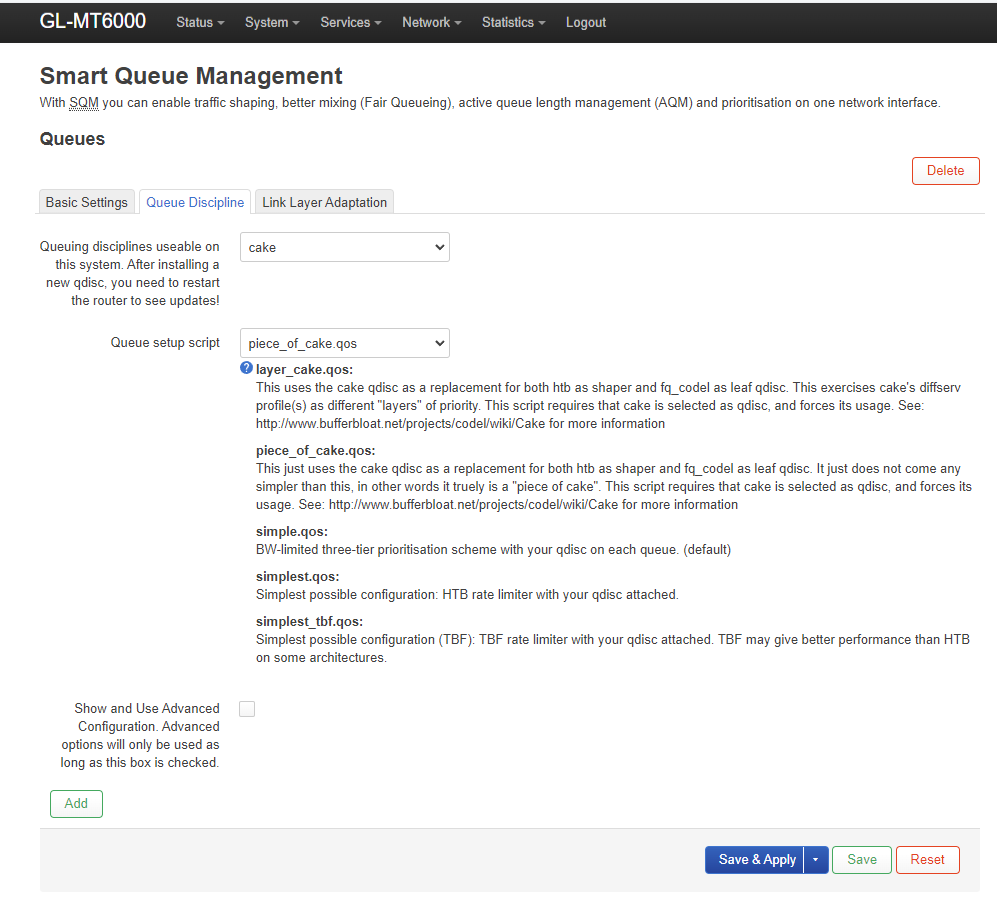The width and height of the screenshot is (997, 923).
Task: Open the Services menu
Action: [351, 22]
